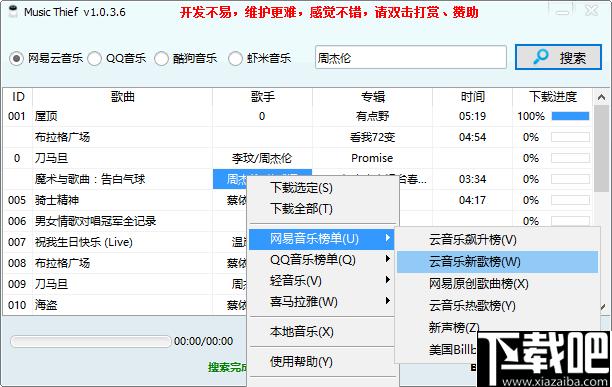The height and width of the screenshot is (387, 612).
Task: Open the 喜马拉雅(W) menu entry
Action: click(322, 302)
